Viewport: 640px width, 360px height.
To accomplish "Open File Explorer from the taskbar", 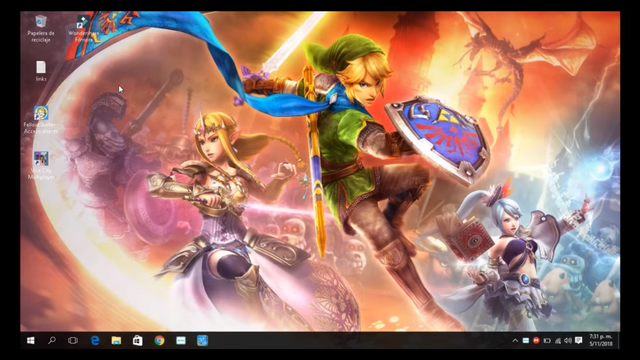I will (116, 340).
